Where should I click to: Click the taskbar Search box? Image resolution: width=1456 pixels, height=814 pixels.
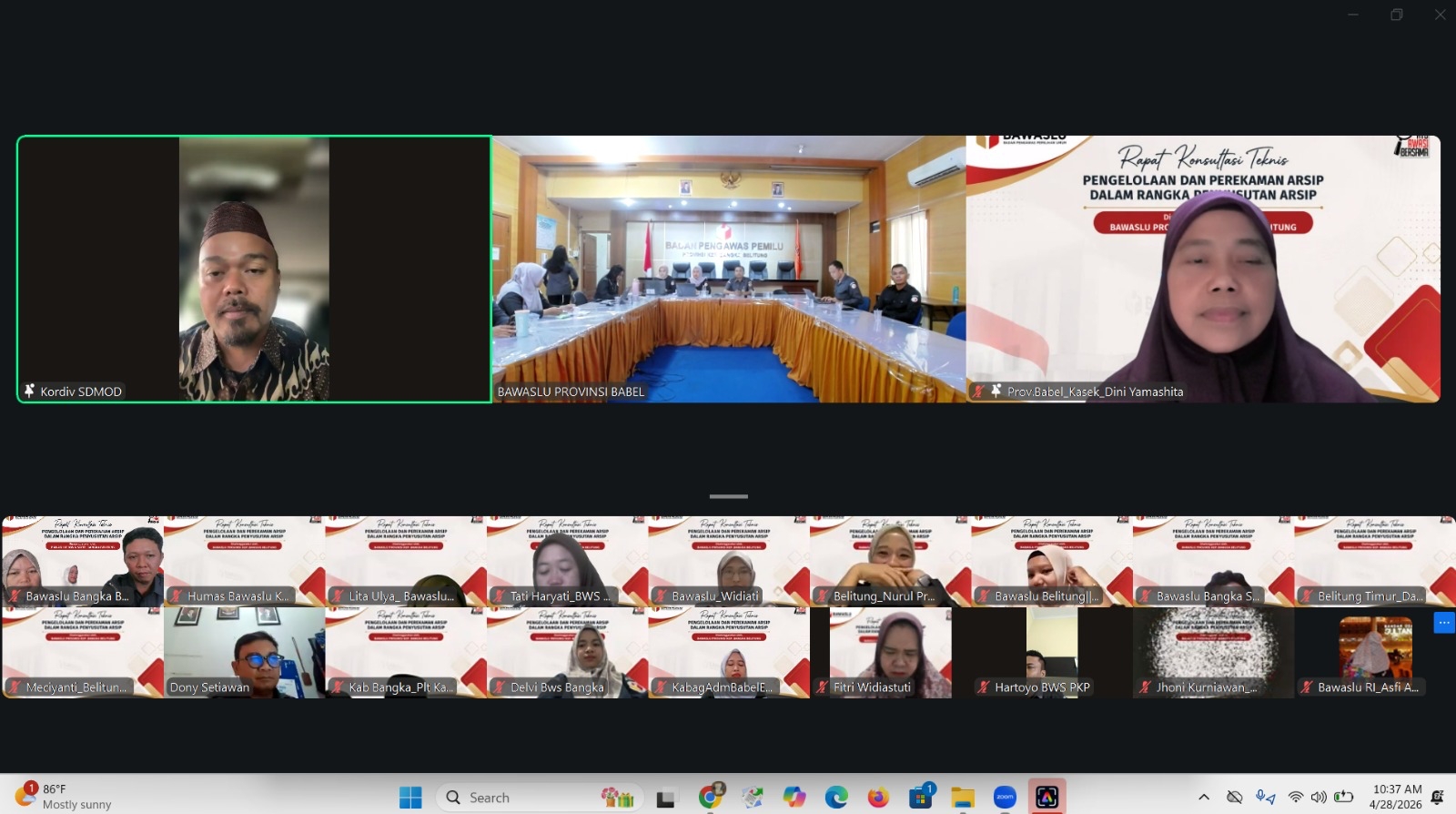(540, 798)
